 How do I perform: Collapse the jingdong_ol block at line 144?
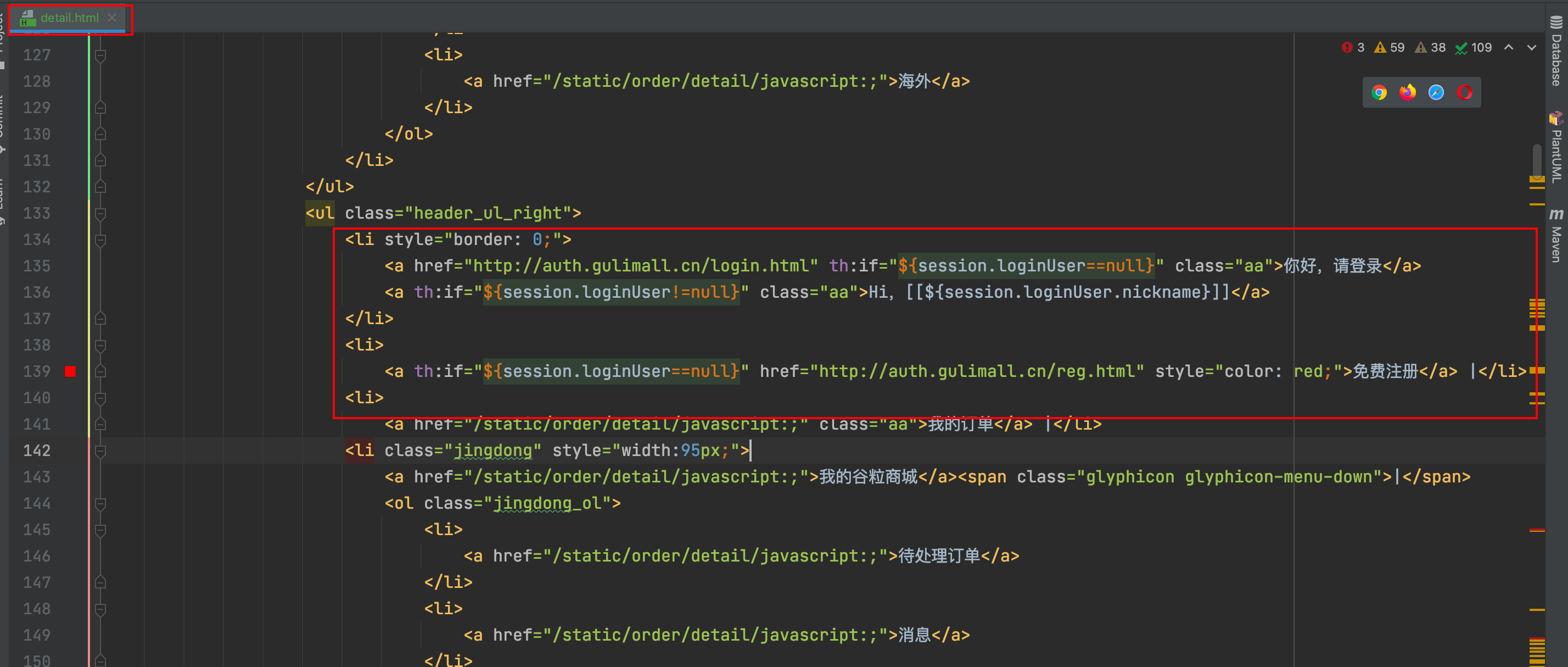click(101, 504)
